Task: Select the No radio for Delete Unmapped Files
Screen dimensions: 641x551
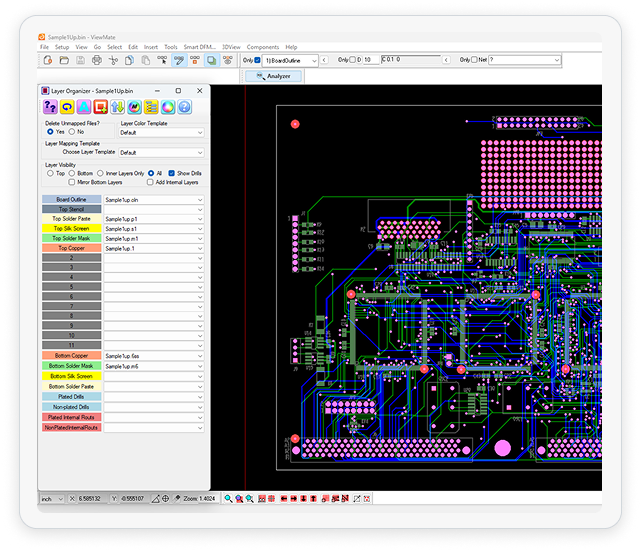Action: click(71, 132)
